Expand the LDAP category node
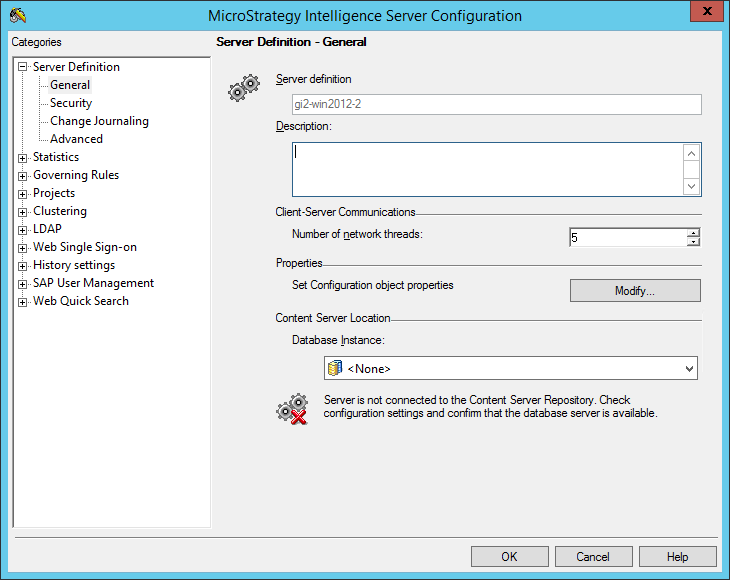Viewport: 730px width, 580px height. tap(23, 229)
